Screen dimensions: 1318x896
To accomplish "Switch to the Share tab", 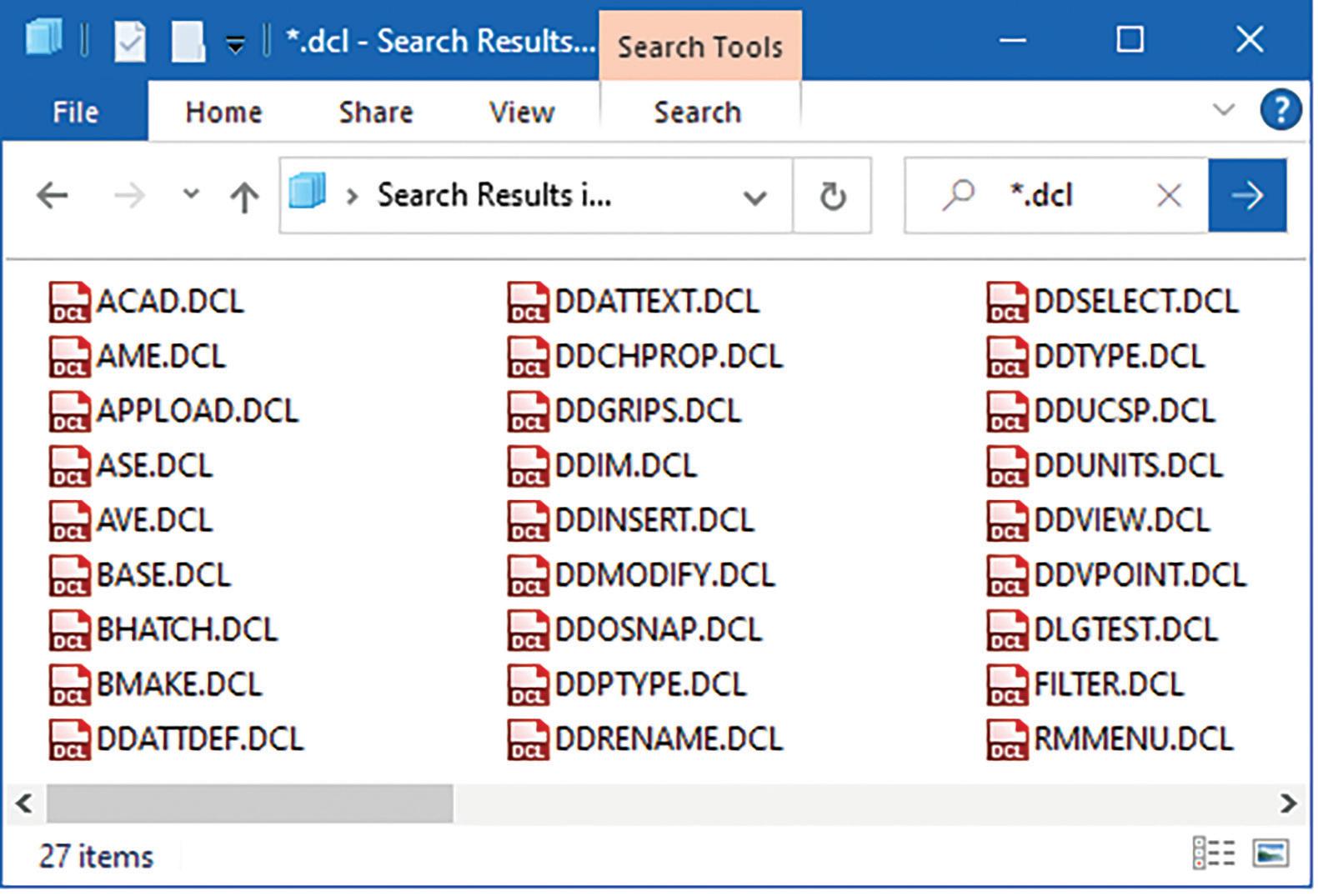I will coord(376,112).
